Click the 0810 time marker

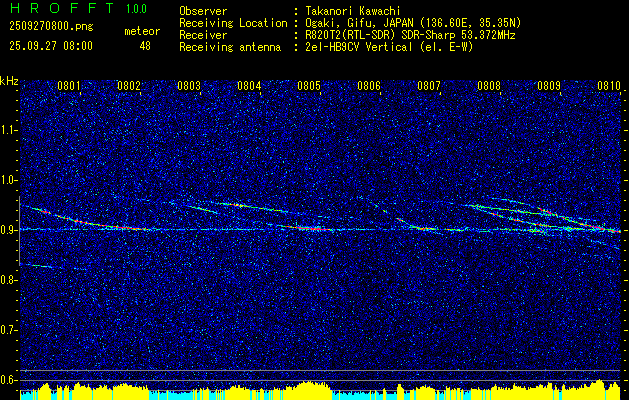609,86
